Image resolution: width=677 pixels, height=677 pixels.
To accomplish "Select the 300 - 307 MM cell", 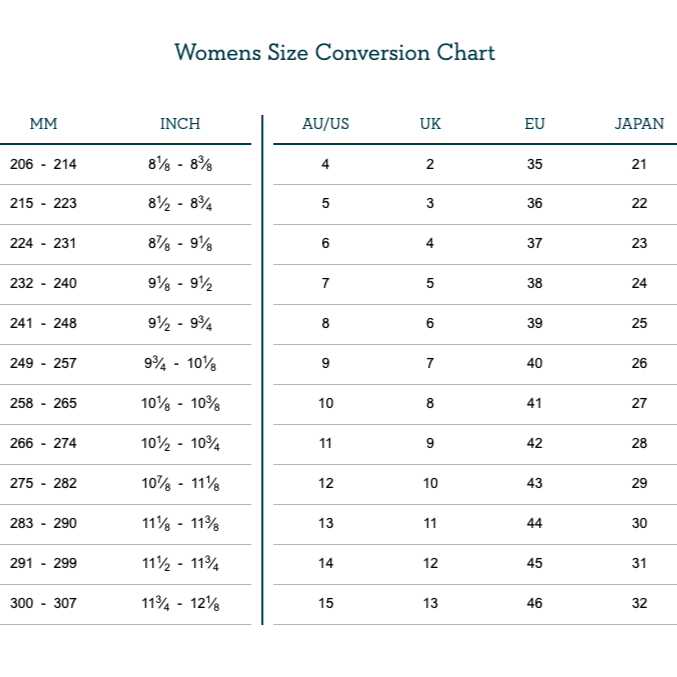I will point(43,604).
